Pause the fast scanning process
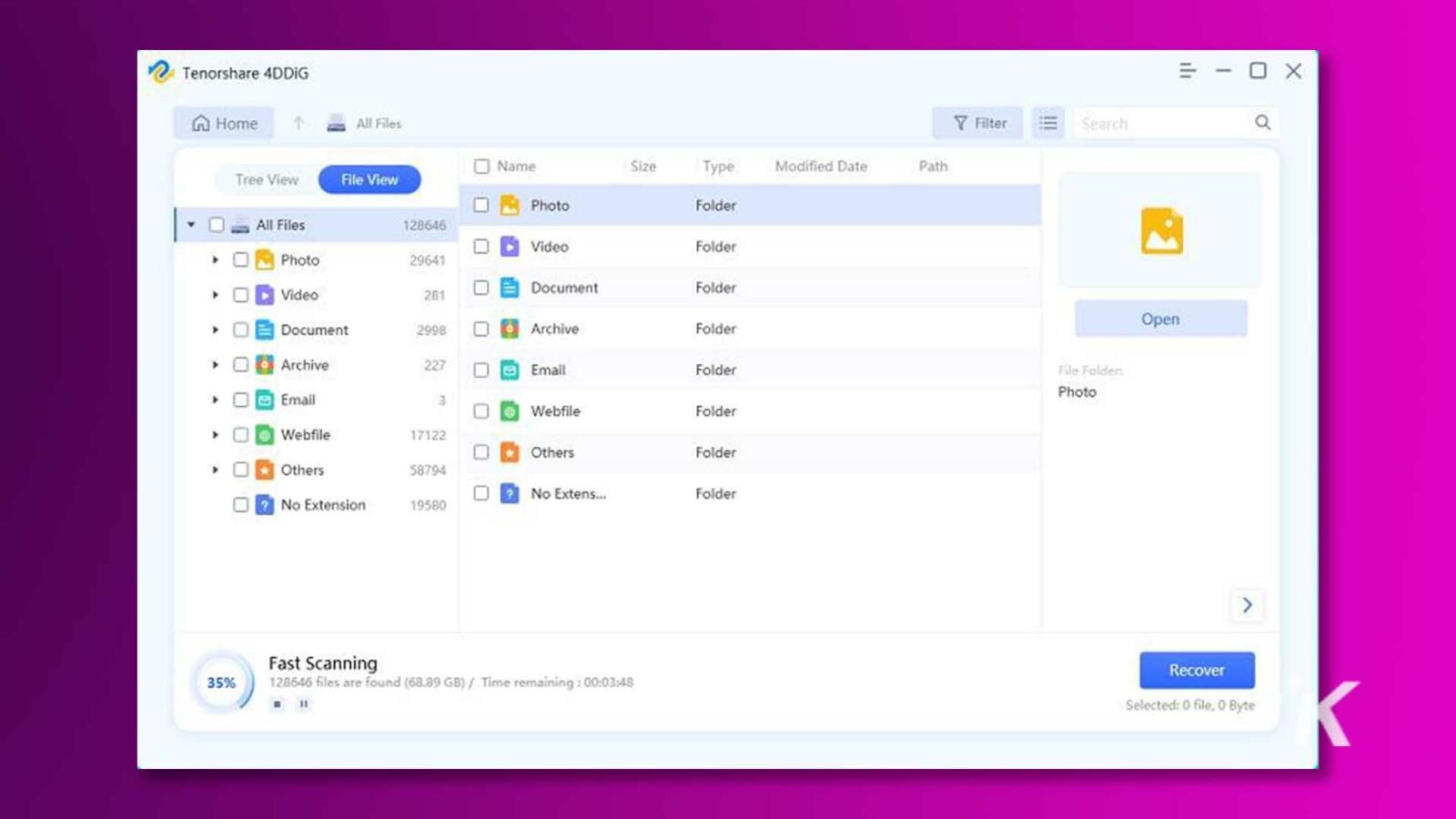Image resolution: width=1456 pixels, height=819 pixels. click(304, 703)
